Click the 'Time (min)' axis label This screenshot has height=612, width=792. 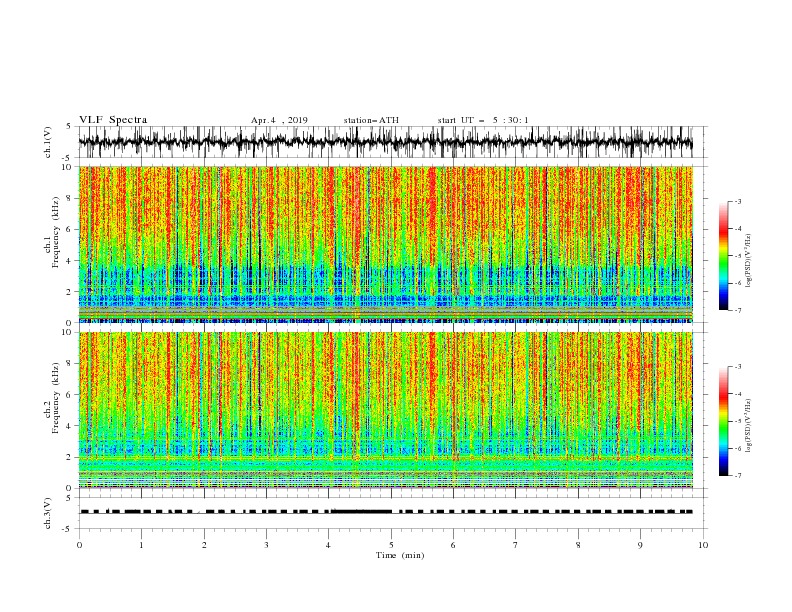pyautogui.click(x=400, y=555)
